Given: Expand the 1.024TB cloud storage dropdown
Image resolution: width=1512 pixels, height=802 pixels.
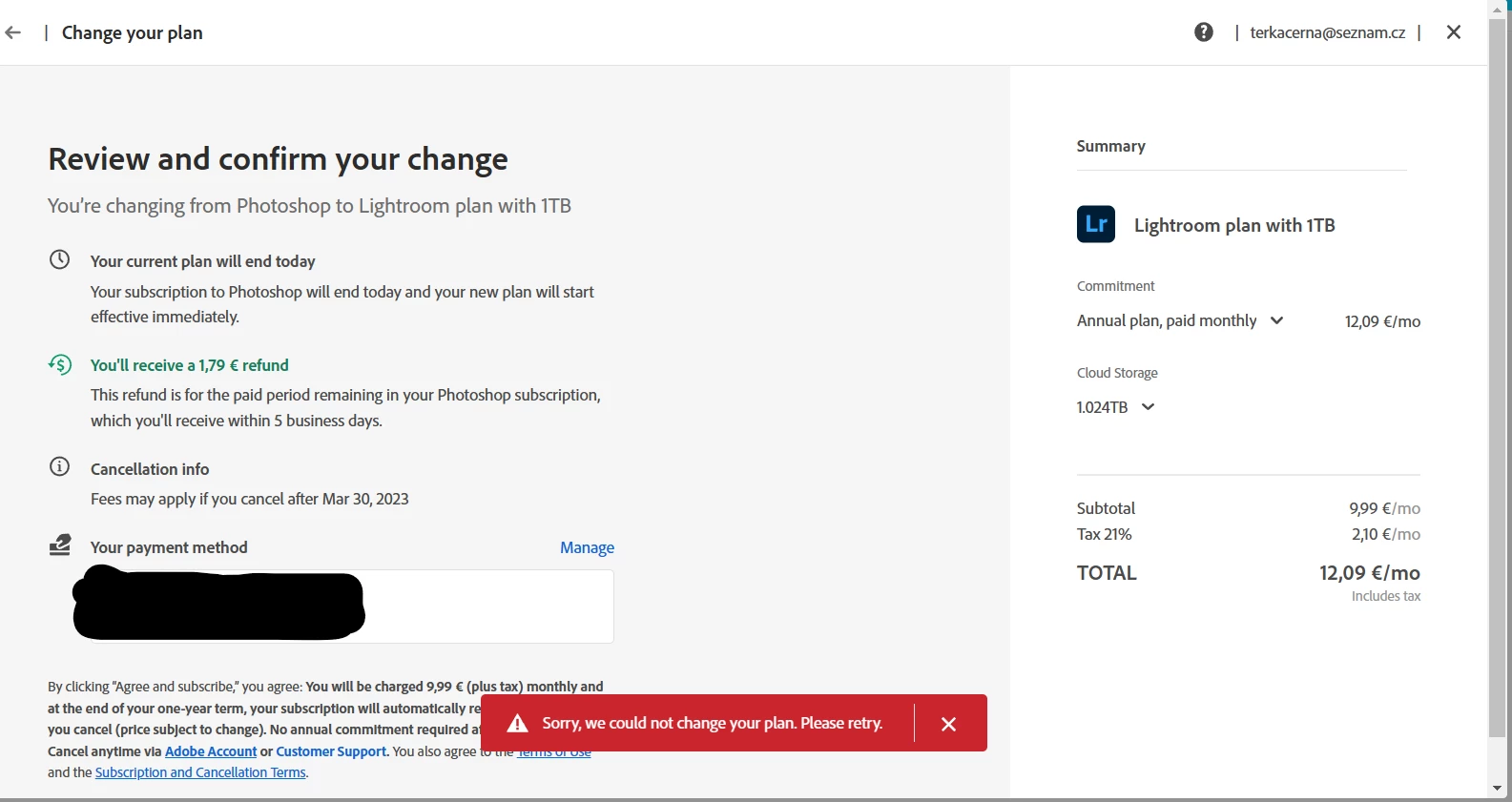Looking at the screenshot, I should [x=1116, y=407].
